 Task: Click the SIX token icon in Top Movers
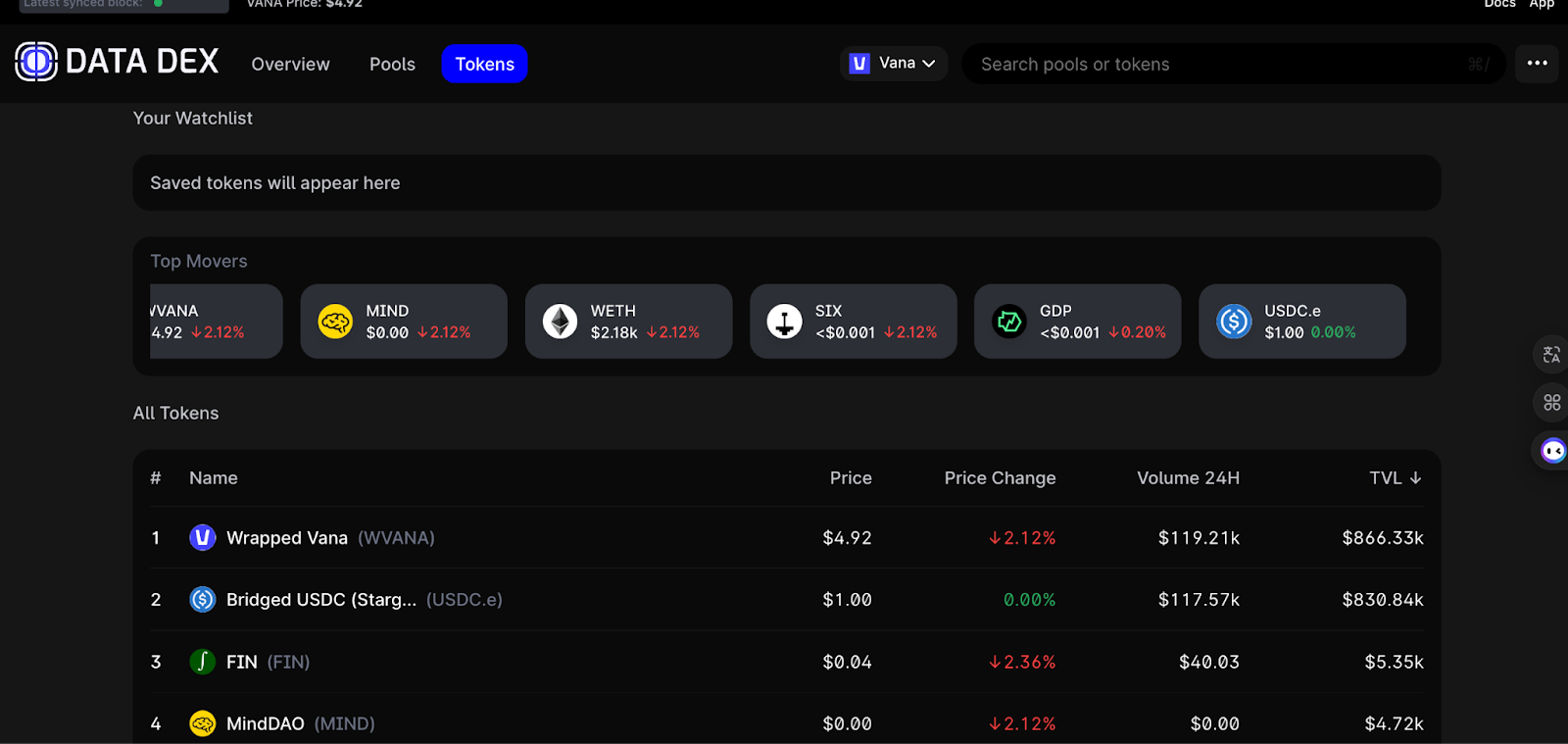pos(784,322)
